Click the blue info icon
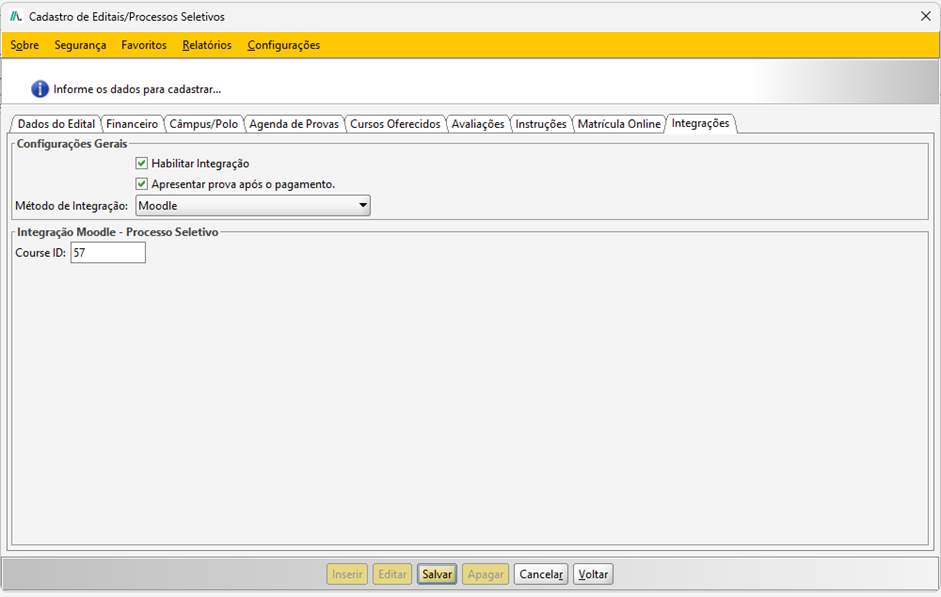 pos(40,89)
